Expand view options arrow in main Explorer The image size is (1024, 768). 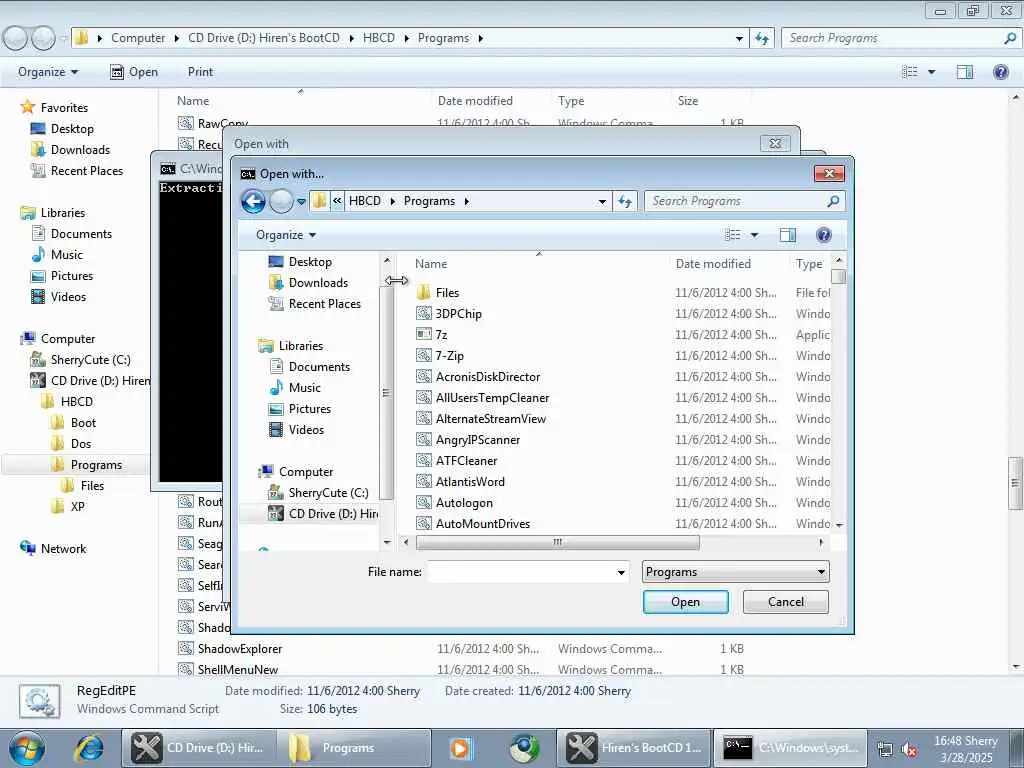click(x=931, y=72)
